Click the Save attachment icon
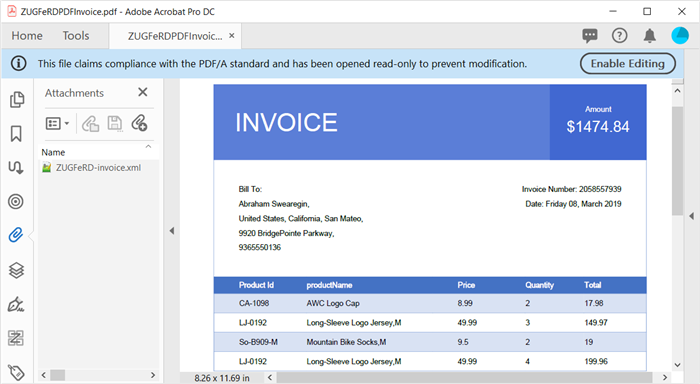 click(x=115, y=123)
